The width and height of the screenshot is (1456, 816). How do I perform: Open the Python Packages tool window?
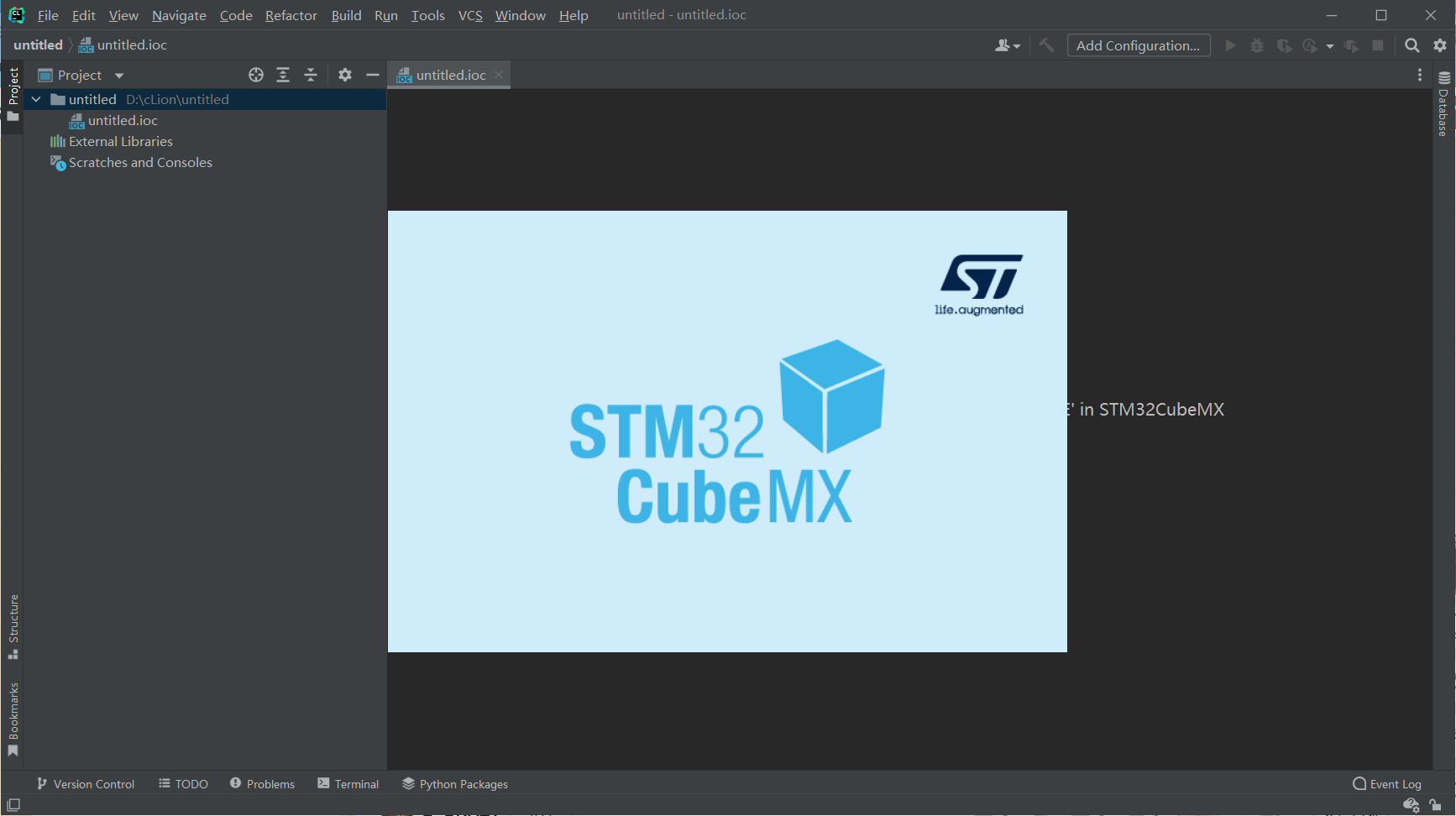tap(454, 783)
